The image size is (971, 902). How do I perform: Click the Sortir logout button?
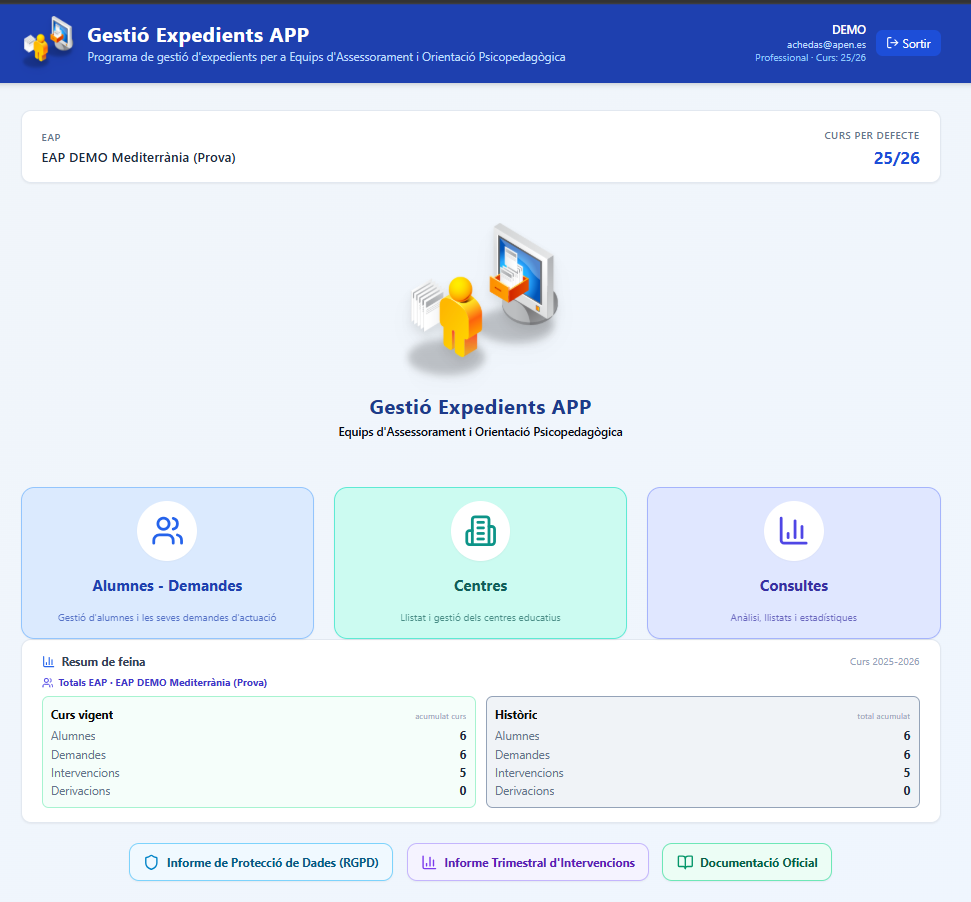tap(908, 43)
